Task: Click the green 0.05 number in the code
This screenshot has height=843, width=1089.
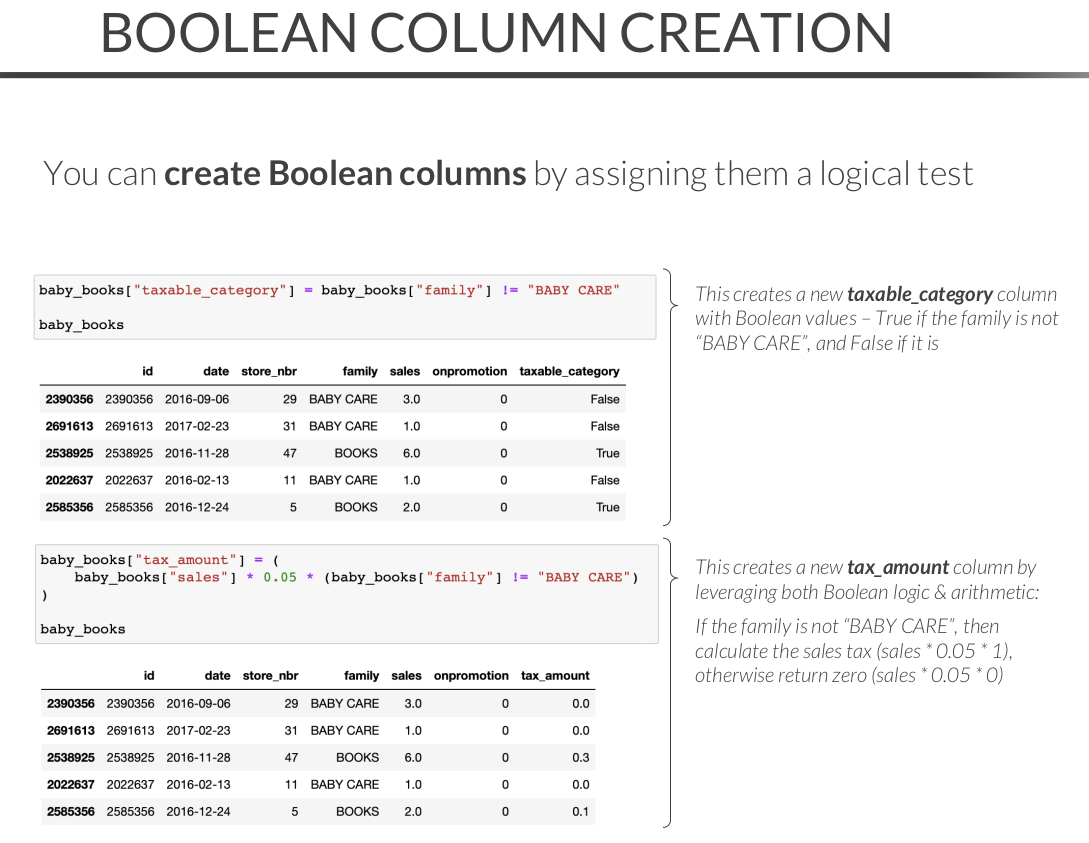Action: coord(280,577)
